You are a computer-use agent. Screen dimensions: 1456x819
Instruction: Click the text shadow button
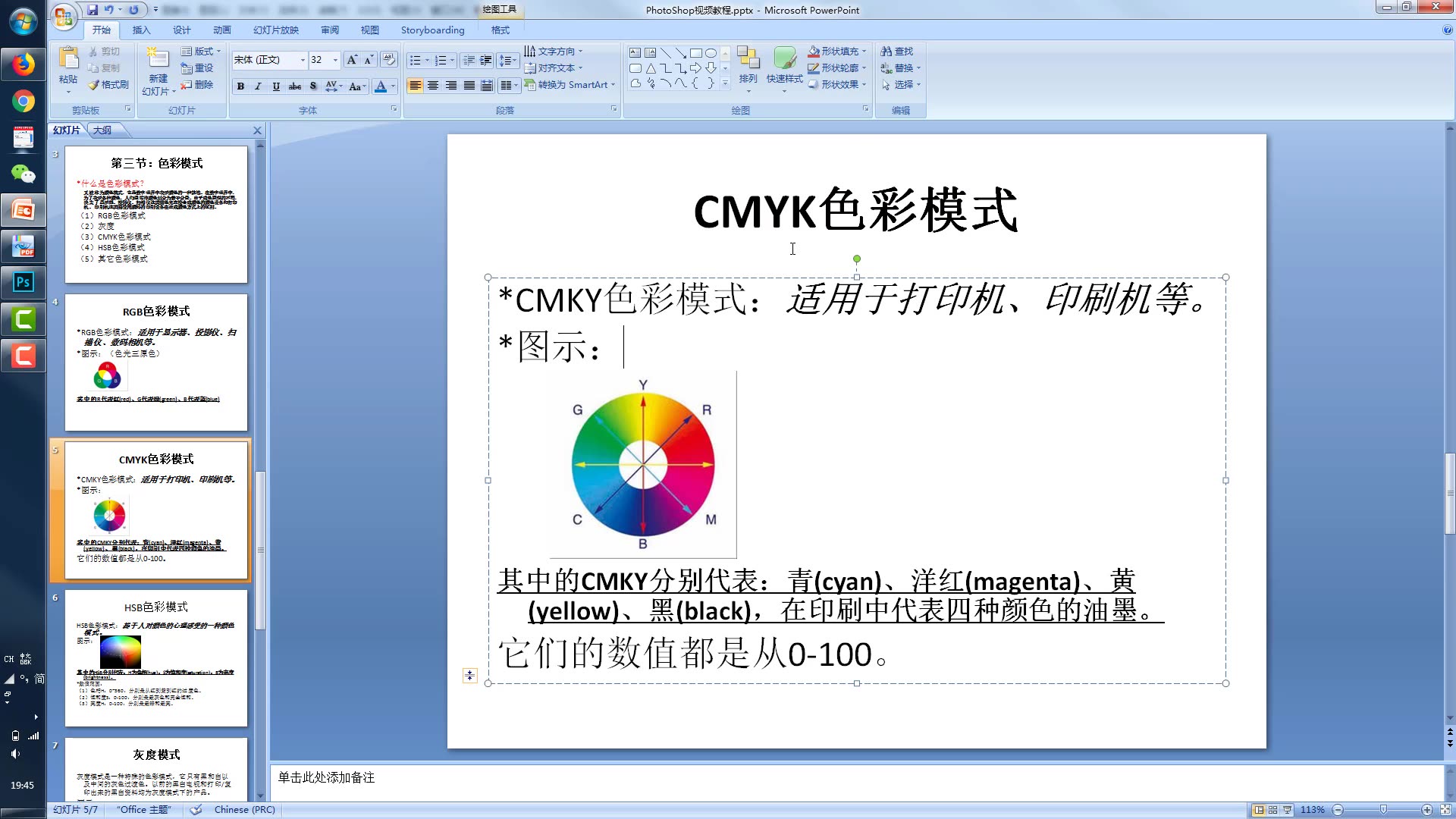tap(313, 86)
